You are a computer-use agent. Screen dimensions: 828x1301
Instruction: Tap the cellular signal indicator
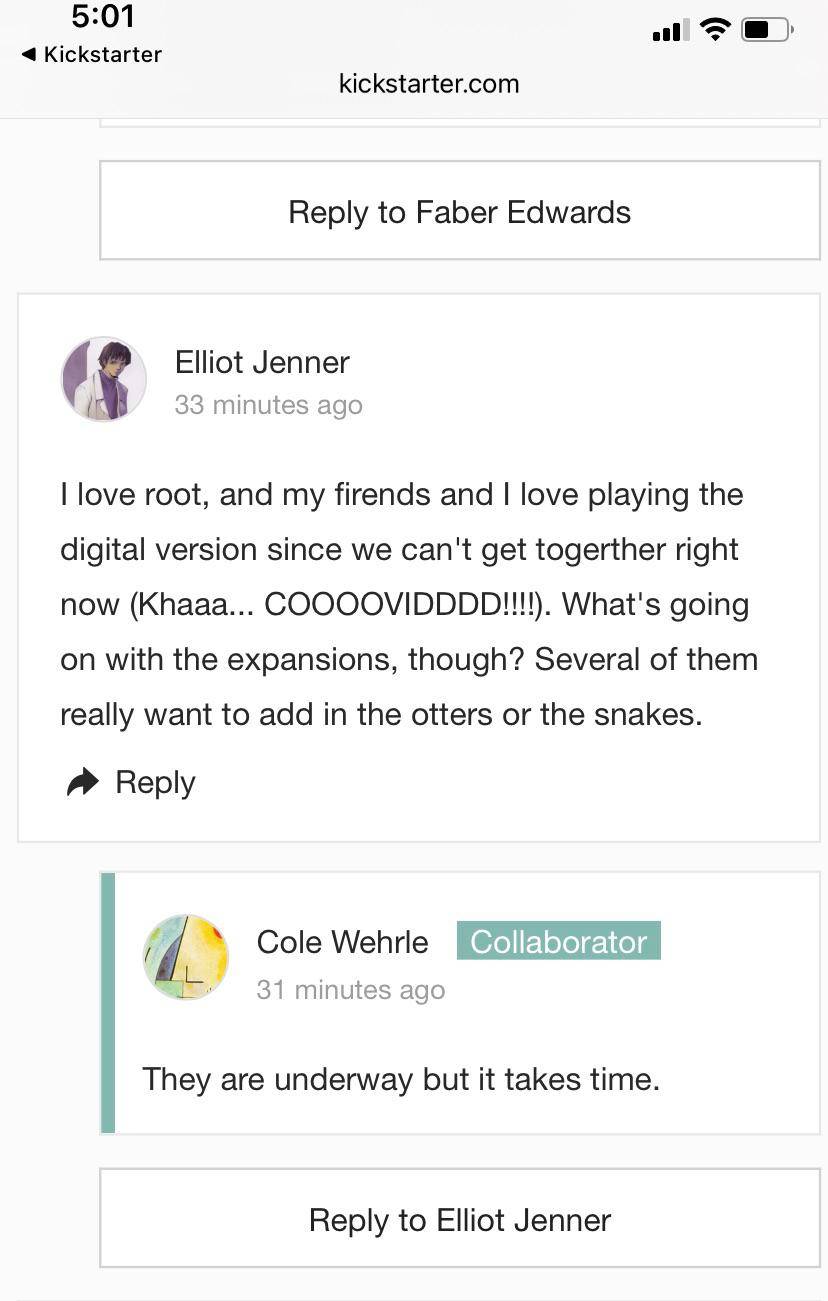pyautogui.click(x=668, y=30)
